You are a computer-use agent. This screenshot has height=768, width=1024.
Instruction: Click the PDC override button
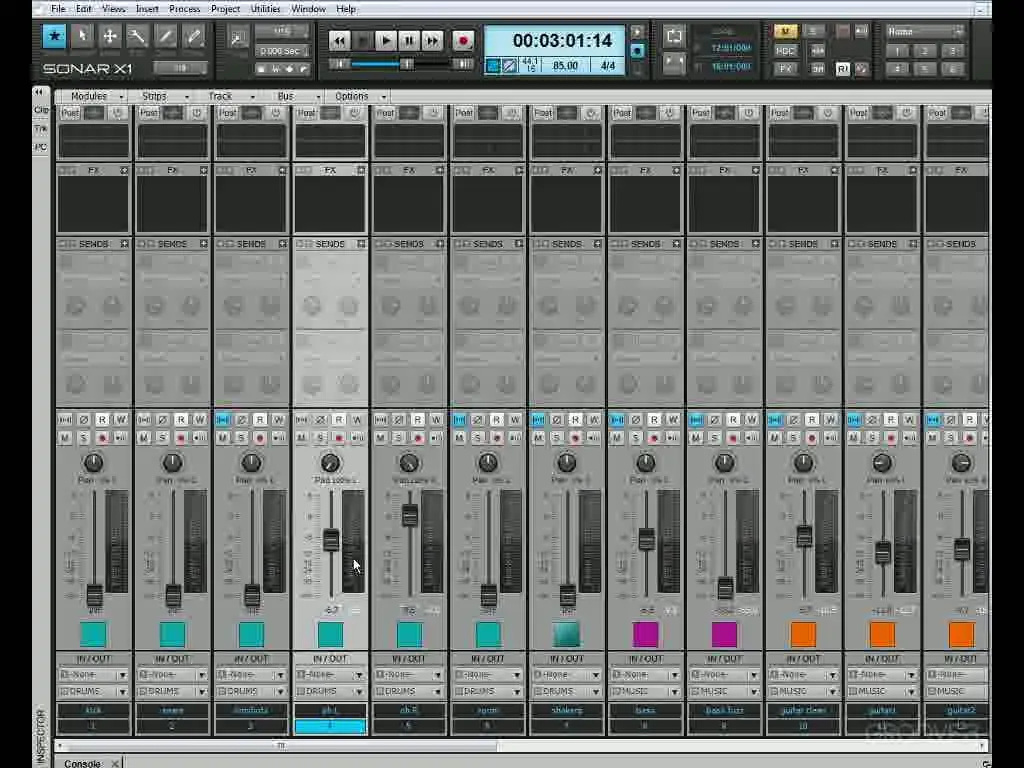pos(785,50)
